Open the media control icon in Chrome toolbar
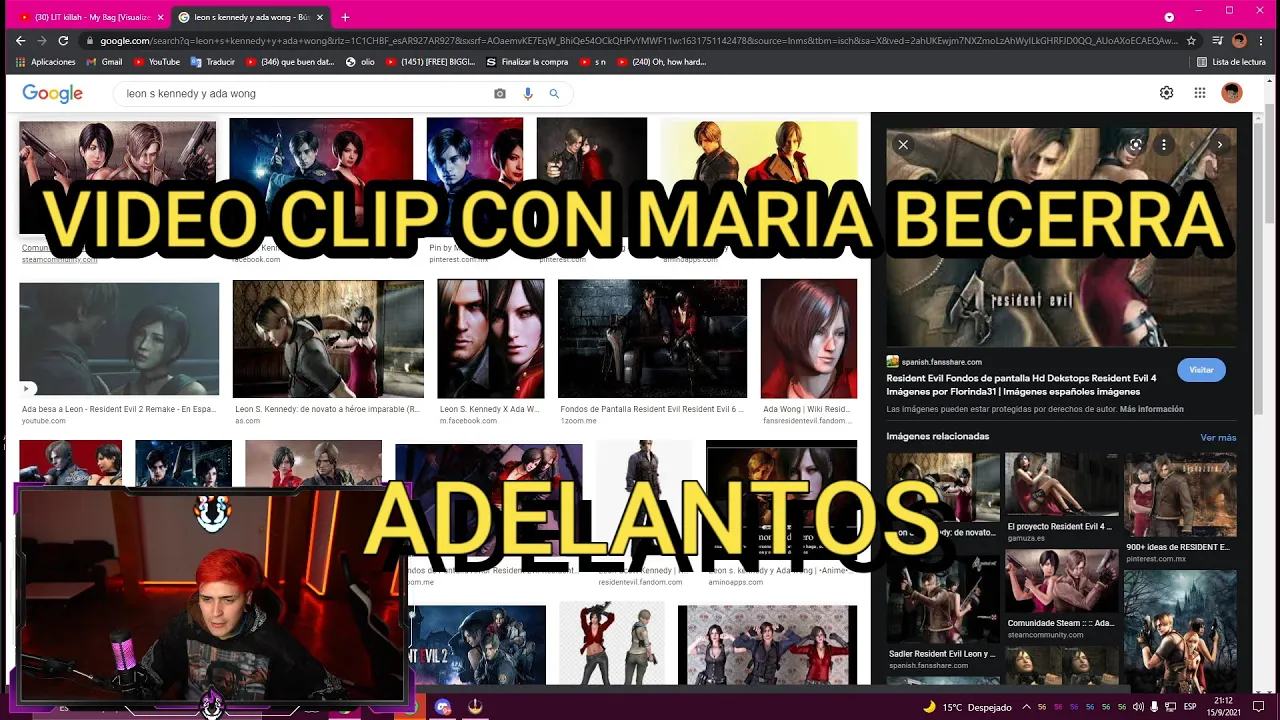 point(1217,41)
